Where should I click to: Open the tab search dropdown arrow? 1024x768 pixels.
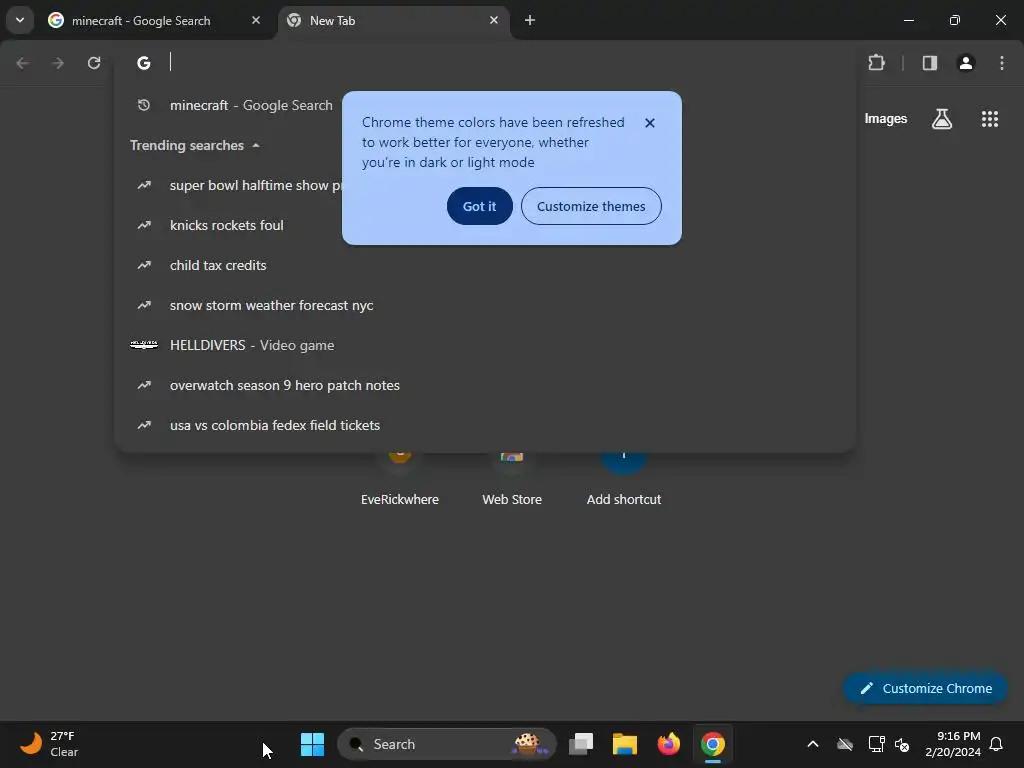click(20, 20)
